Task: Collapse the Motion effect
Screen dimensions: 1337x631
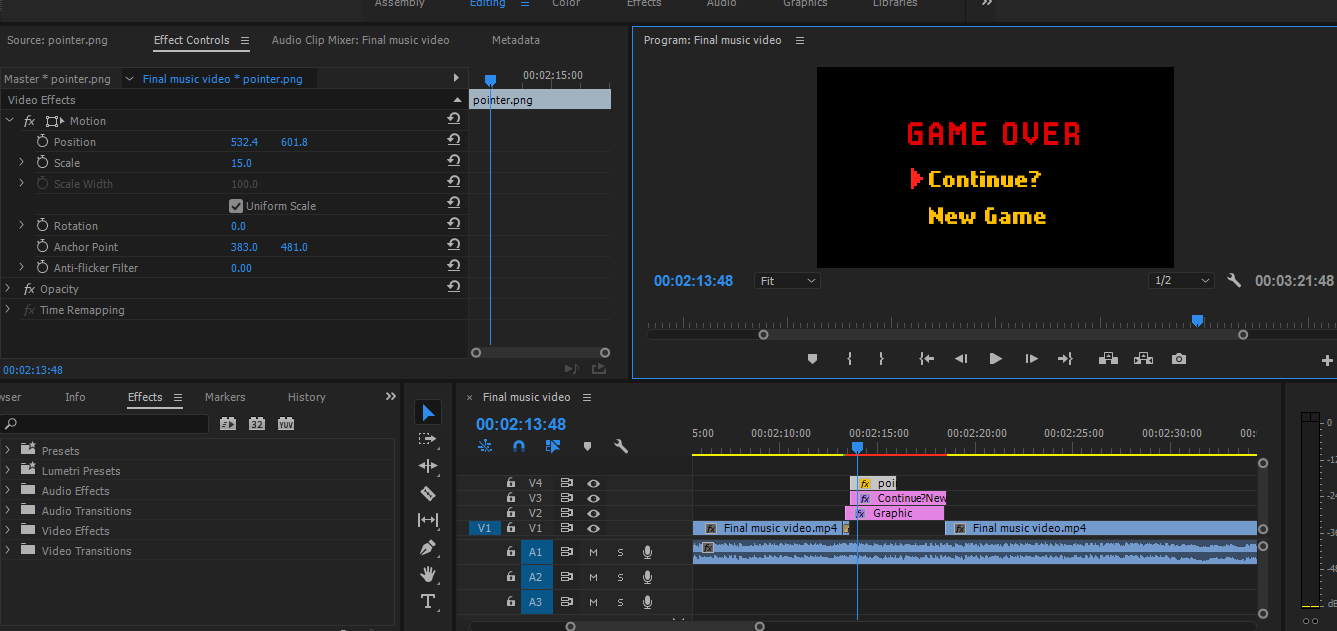Action: pyautogui.click(x=8, y=120)
